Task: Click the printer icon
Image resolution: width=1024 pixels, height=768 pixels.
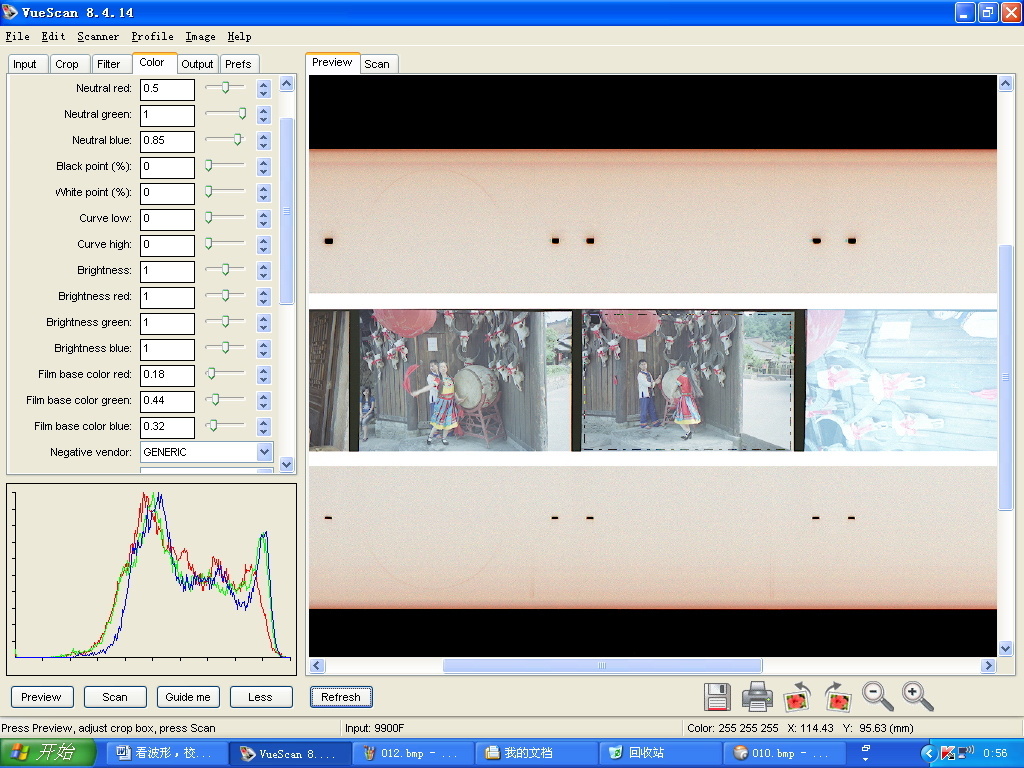Action: point(757,696)
